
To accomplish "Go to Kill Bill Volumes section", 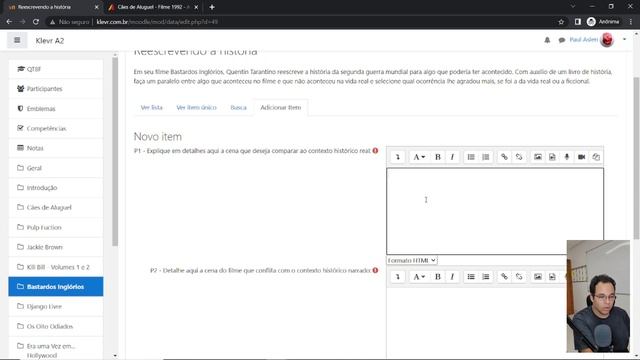I will click(x=56, y=267).
